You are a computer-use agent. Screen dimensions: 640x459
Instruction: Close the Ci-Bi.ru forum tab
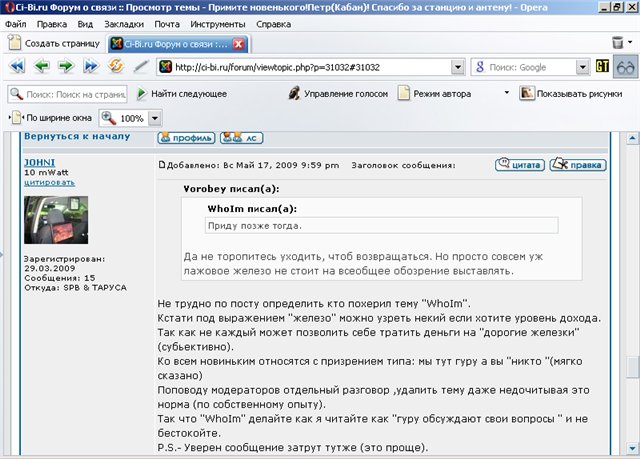pyautogui.click(x=238, y=44)
